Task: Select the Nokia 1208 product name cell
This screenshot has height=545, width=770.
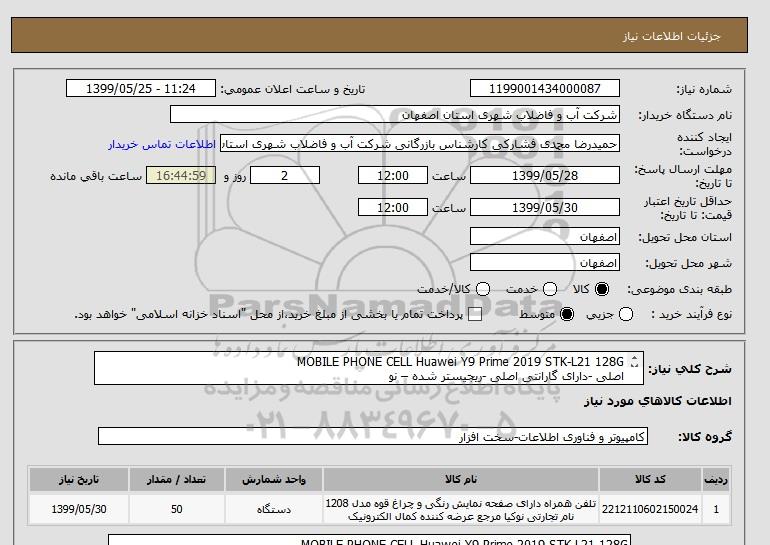Action: point(461,509)
